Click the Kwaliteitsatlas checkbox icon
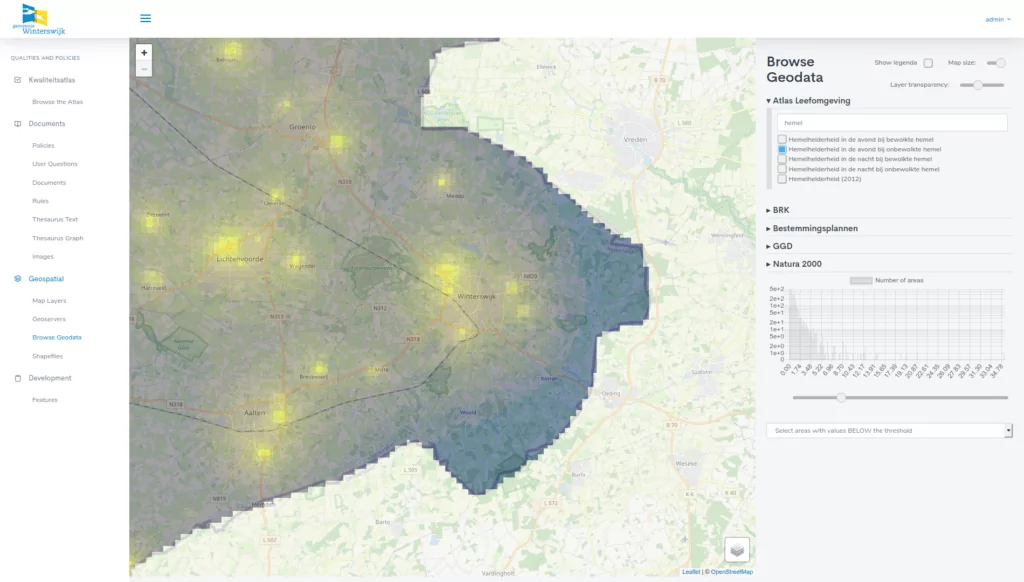Image resolution: width=1024 pixels, height=582 pixels. point(18,80)
